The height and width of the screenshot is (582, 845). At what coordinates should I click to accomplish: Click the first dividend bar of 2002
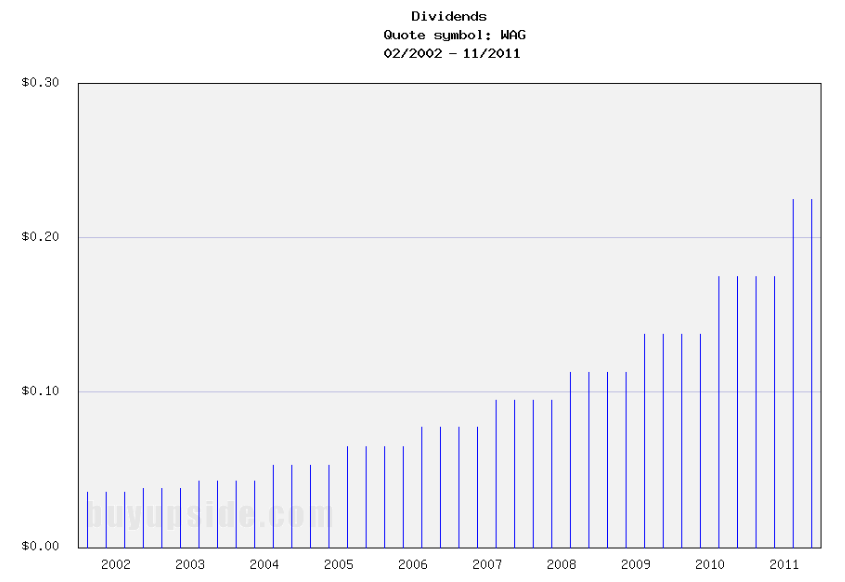[85, 520]
